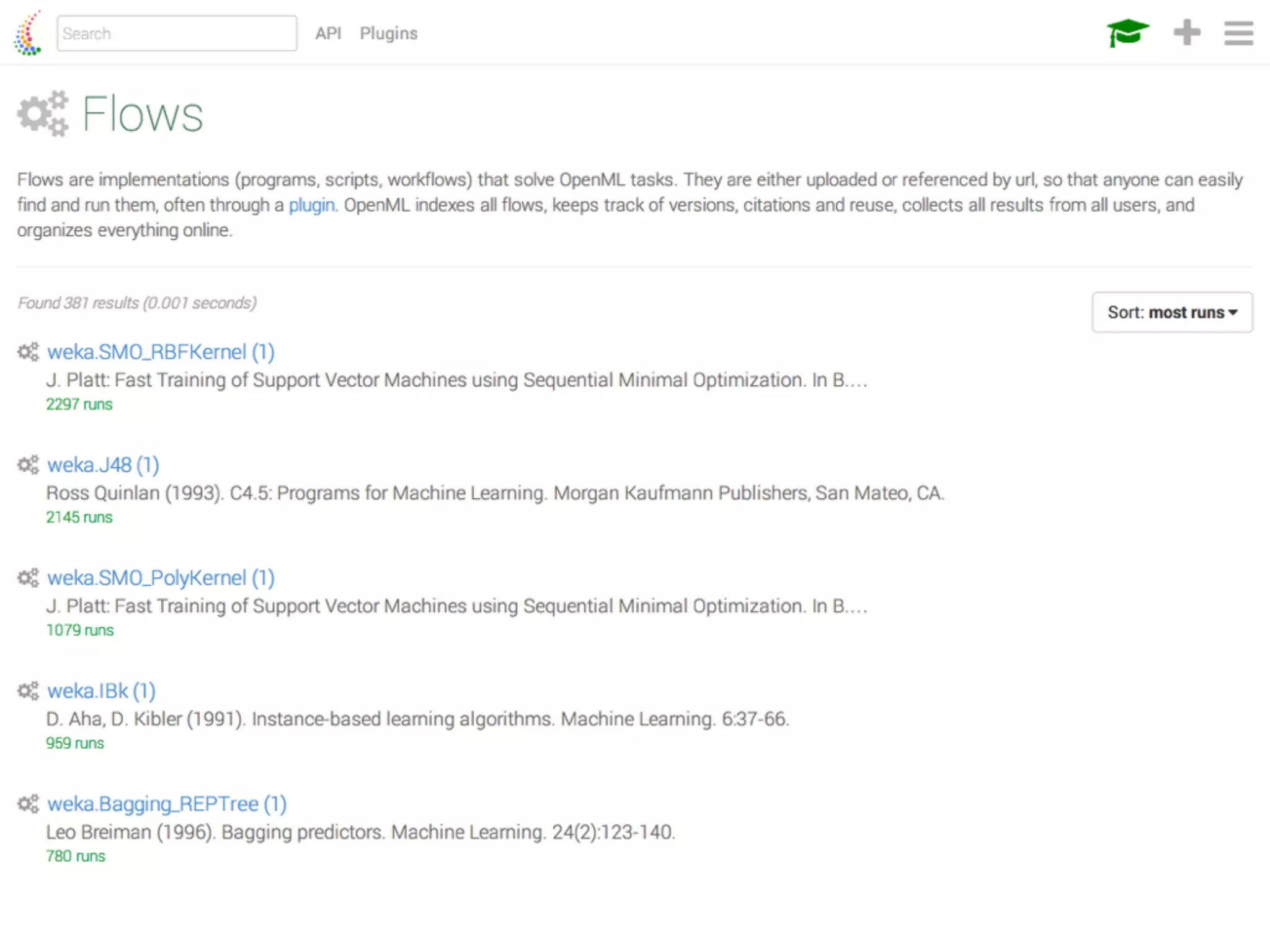Image resolution: width=1270 pixels, height=952 pixels.
Task: Click gear icon beside weka.J48
Action: (28, 465)
